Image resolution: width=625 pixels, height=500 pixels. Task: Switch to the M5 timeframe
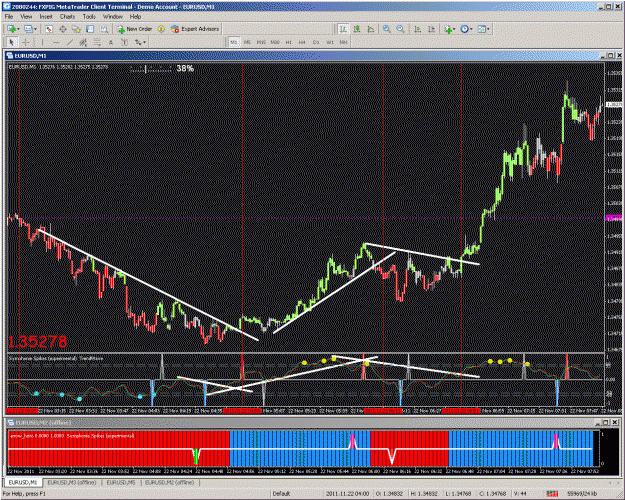[247, 42]
